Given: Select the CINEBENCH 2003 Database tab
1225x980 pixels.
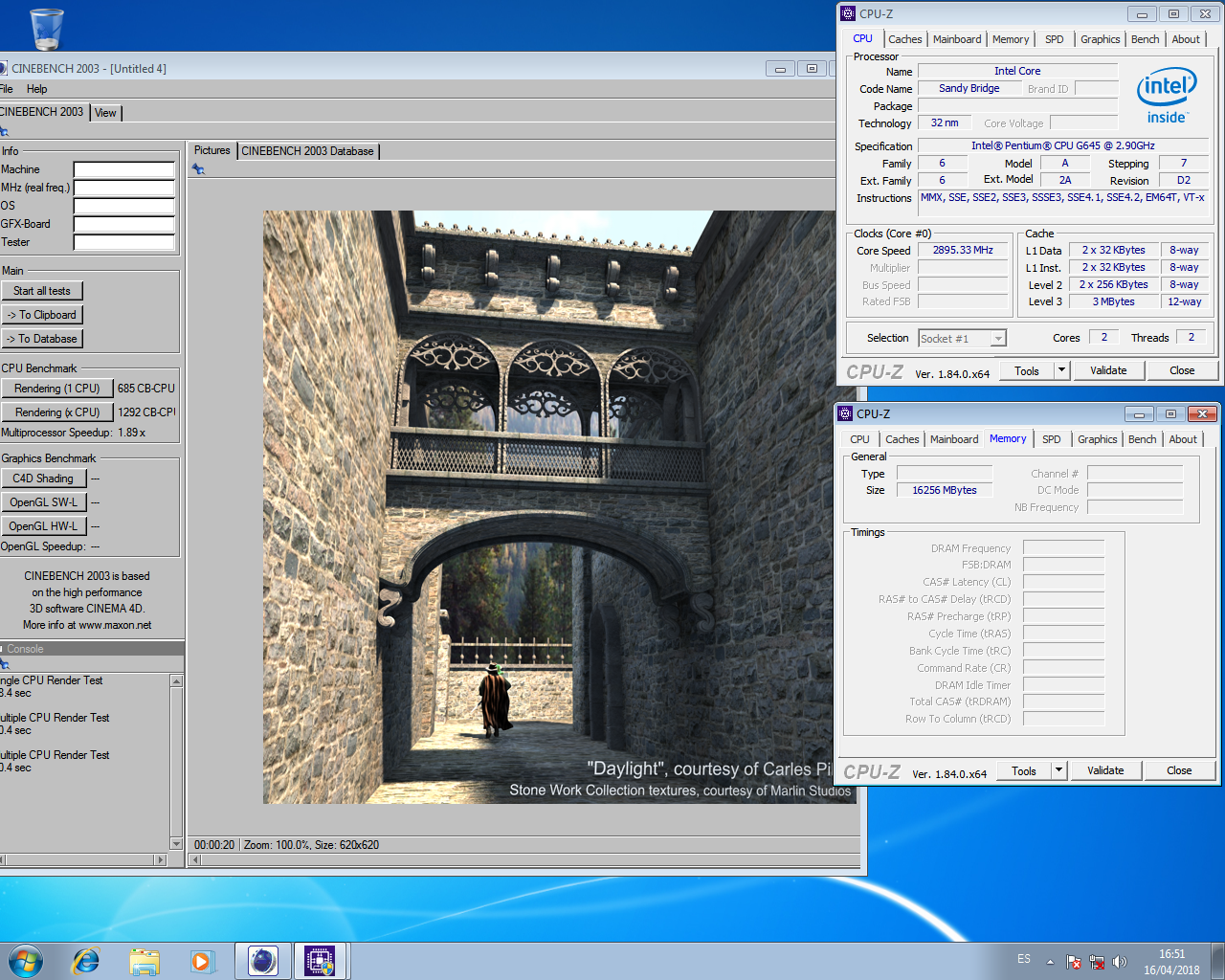Looking at the screenshot, I should click(x=307, y=151).
